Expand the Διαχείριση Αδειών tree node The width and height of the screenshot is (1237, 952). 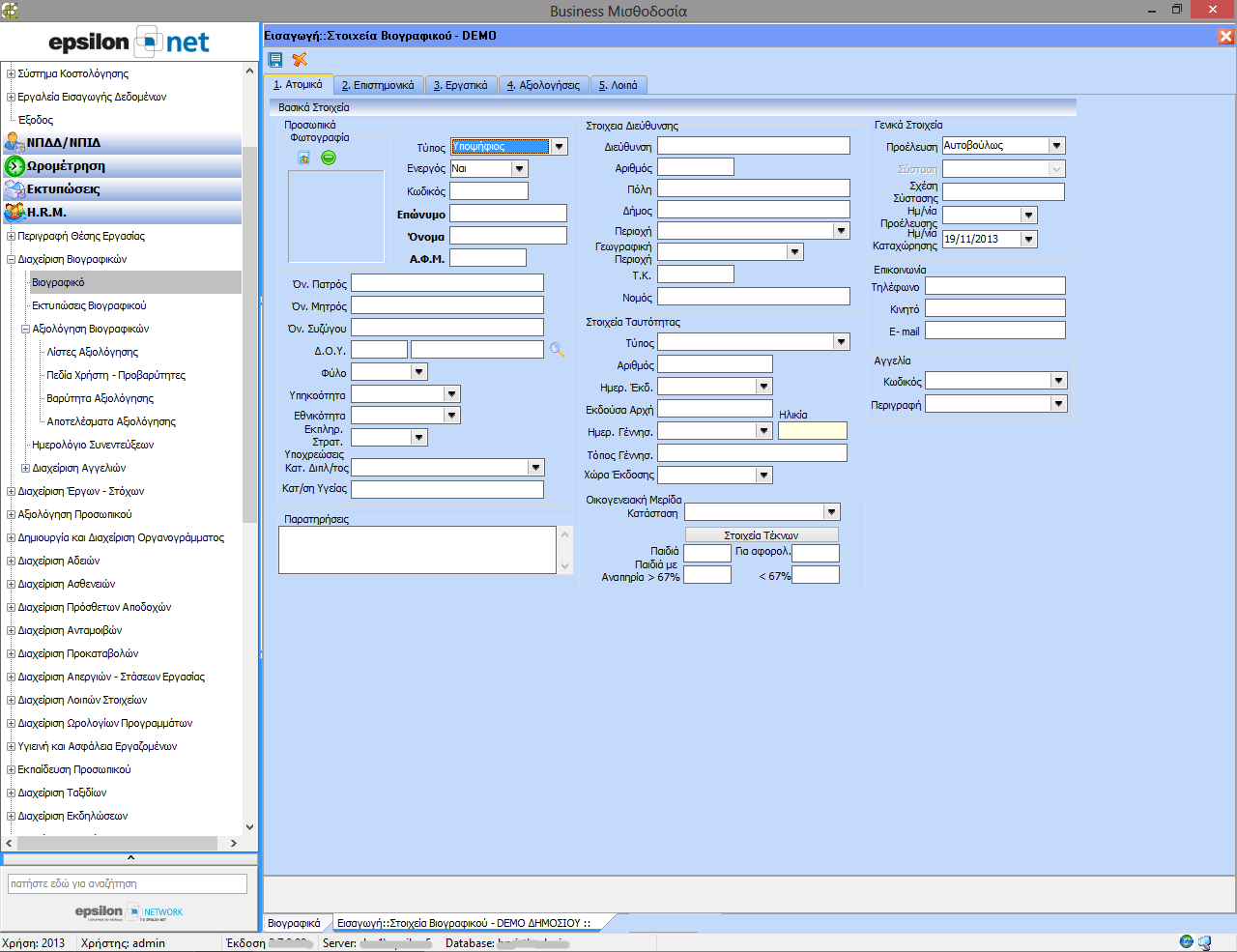(x=11, y=561)
